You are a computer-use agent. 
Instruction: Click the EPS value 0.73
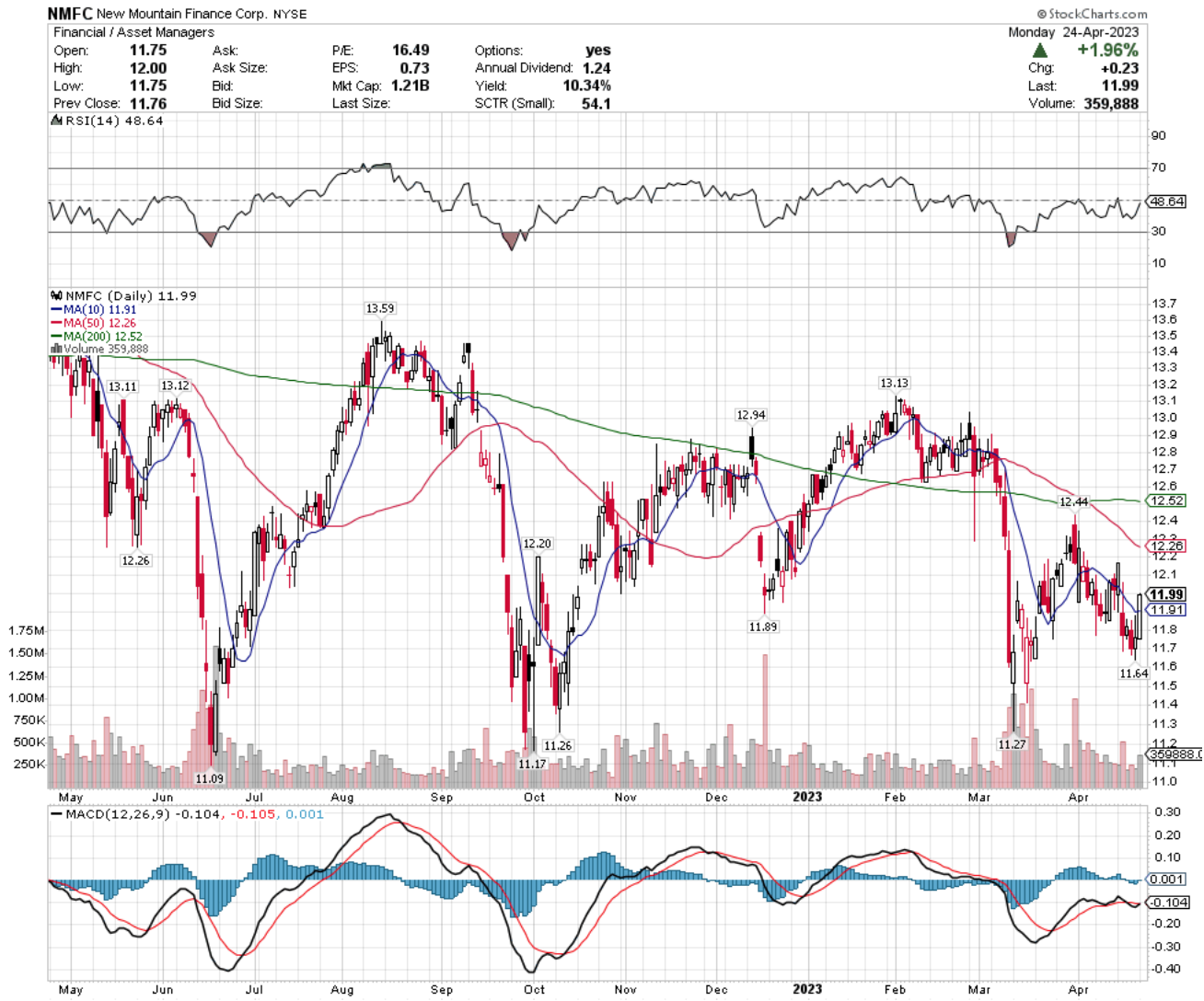click(x=415, y=68)
